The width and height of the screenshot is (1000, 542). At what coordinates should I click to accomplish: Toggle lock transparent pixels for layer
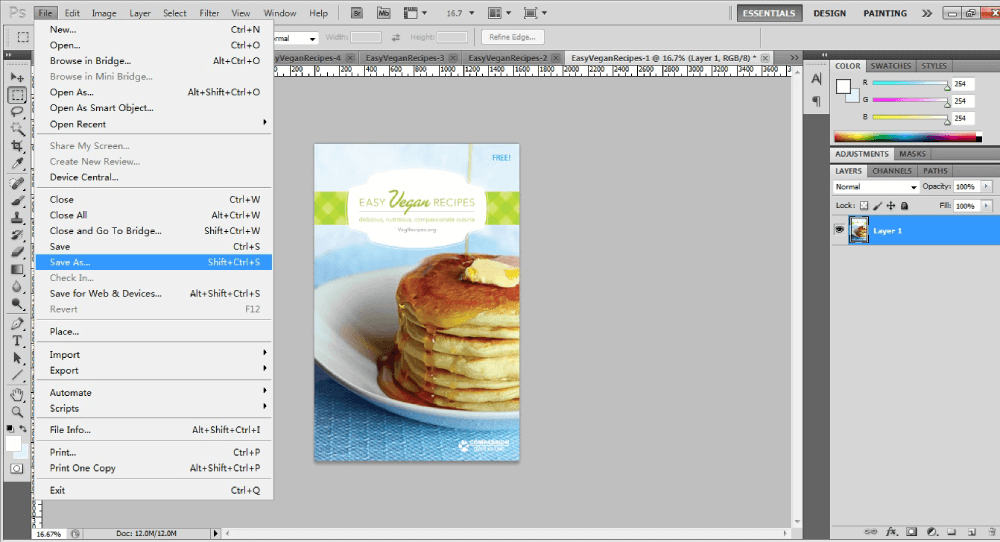point(865,206)
